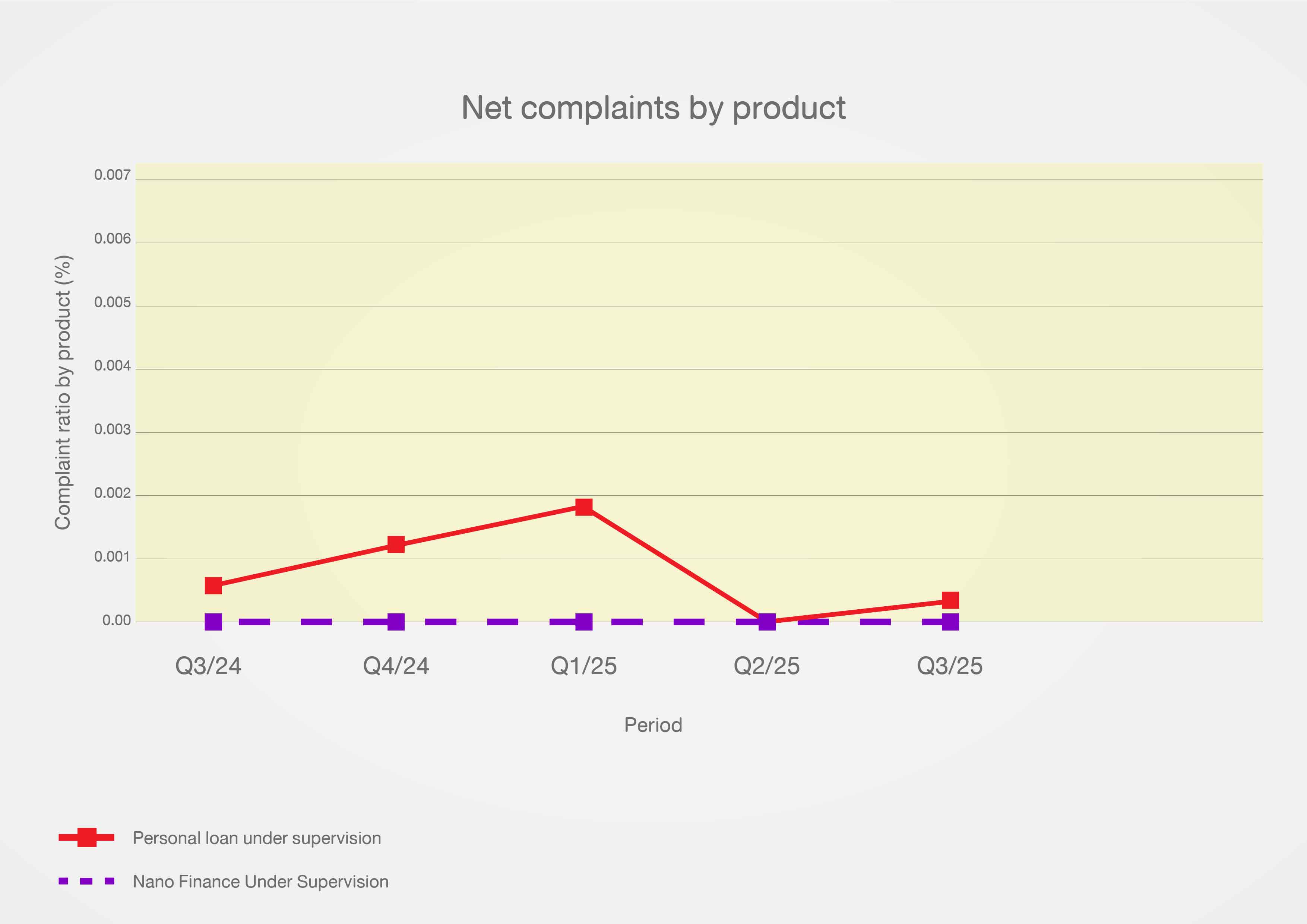Select the purple Nano Finance point at Q4/24
Image resolution: width=1307 pixels, height=924 pixels.
396,622
